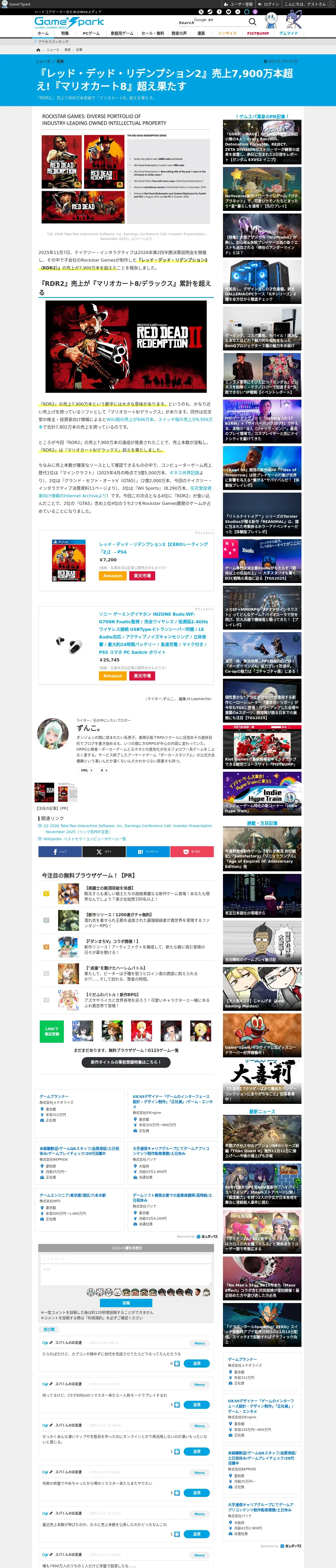
Task: Click the home icon in the breadcrumb
Action: [x=38, y=50]
